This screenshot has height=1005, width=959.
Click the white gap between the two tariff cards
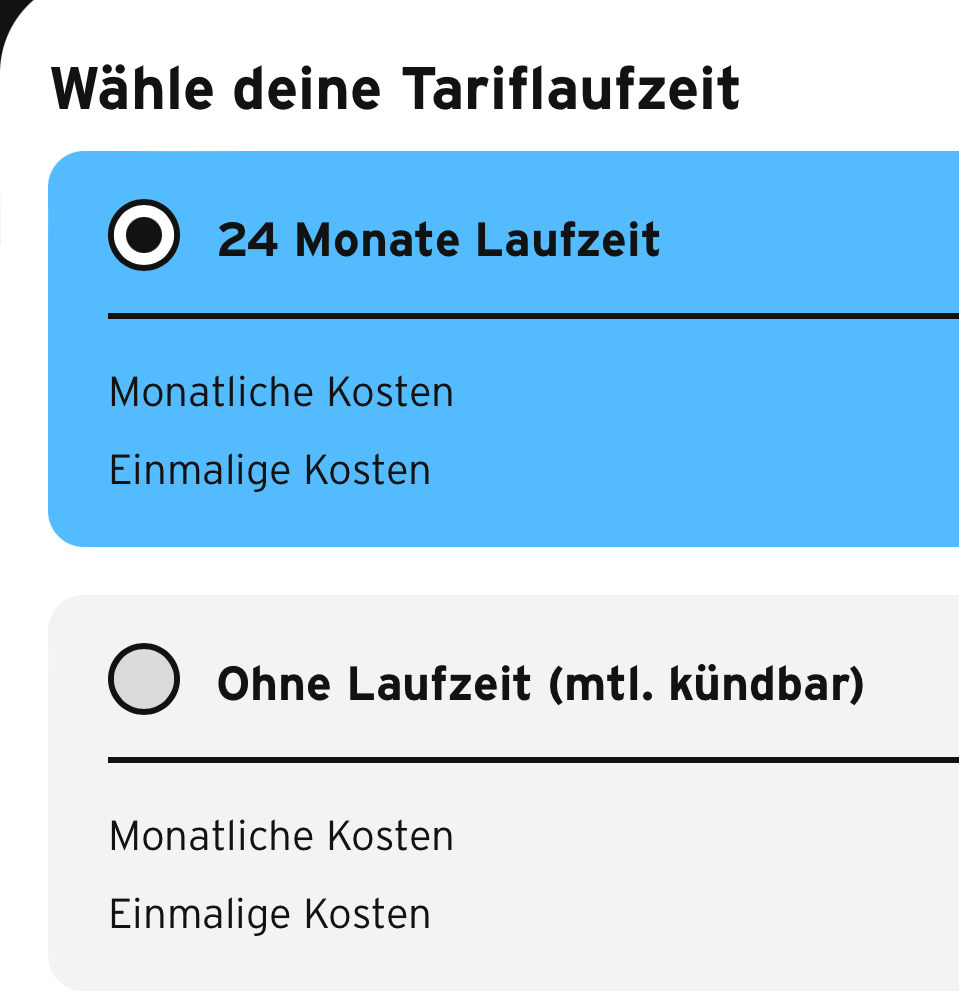pyautogui.click(x=500, y=571)
